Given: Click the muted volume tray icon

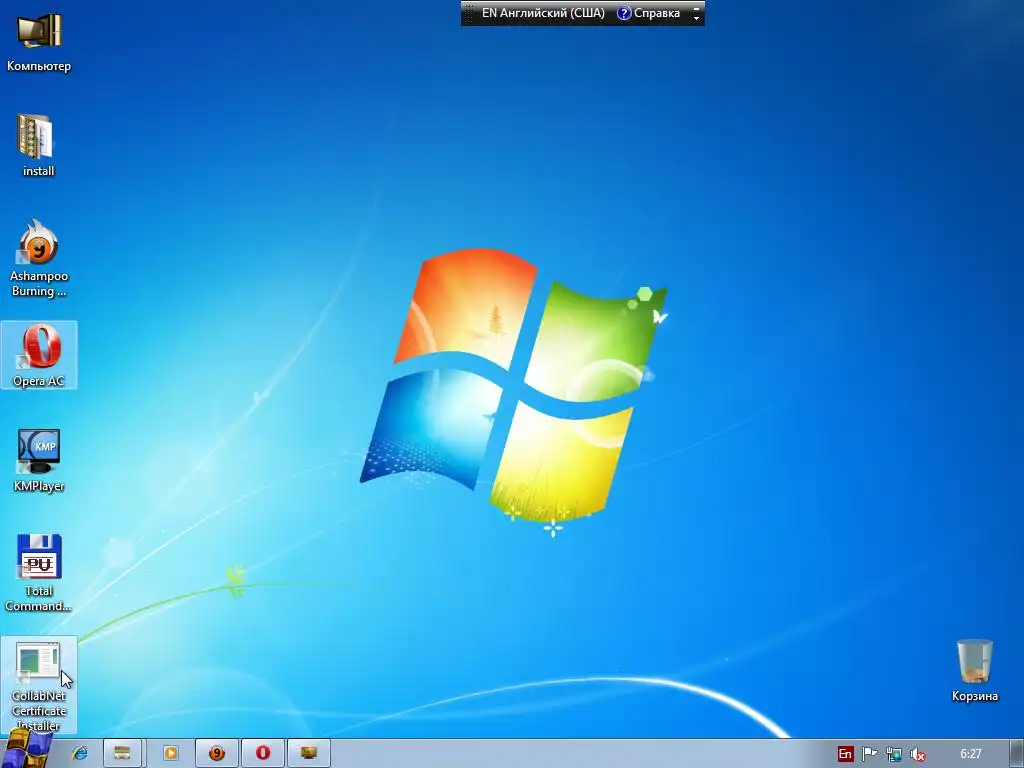Looking at the screenshot, I should click(918, 754).
